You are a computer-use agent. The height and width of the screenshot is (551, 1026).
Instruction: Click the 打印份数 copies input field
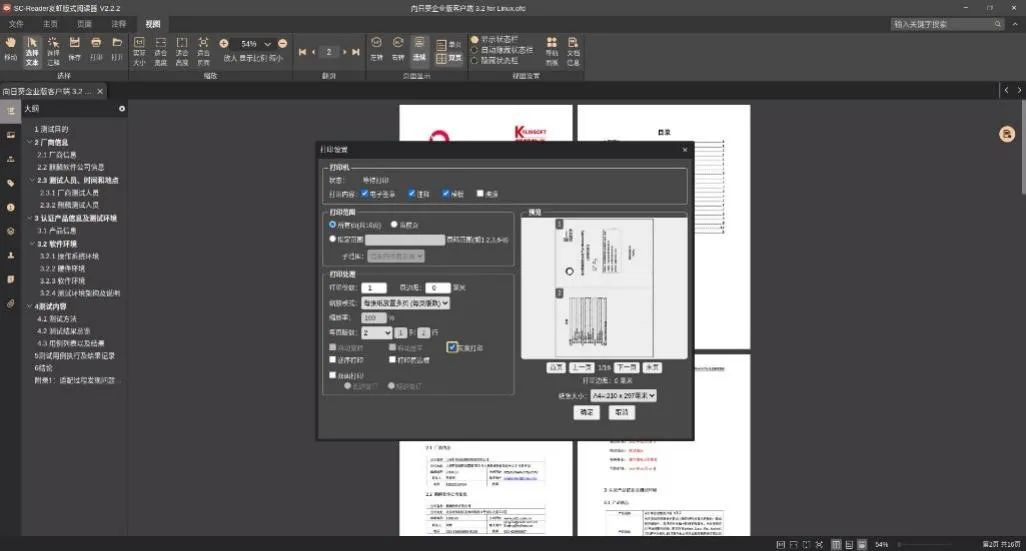[372, 287]
